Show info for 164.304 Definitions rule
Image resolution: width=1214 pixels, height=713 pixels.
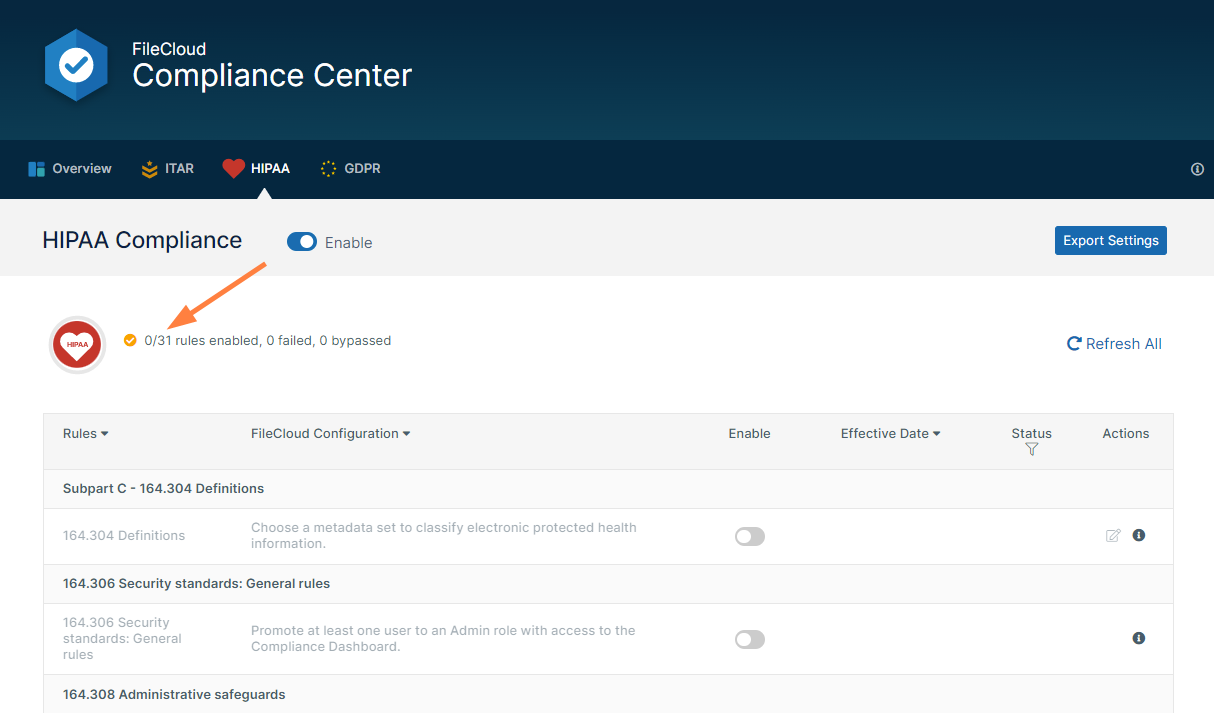click(1138, 535)
